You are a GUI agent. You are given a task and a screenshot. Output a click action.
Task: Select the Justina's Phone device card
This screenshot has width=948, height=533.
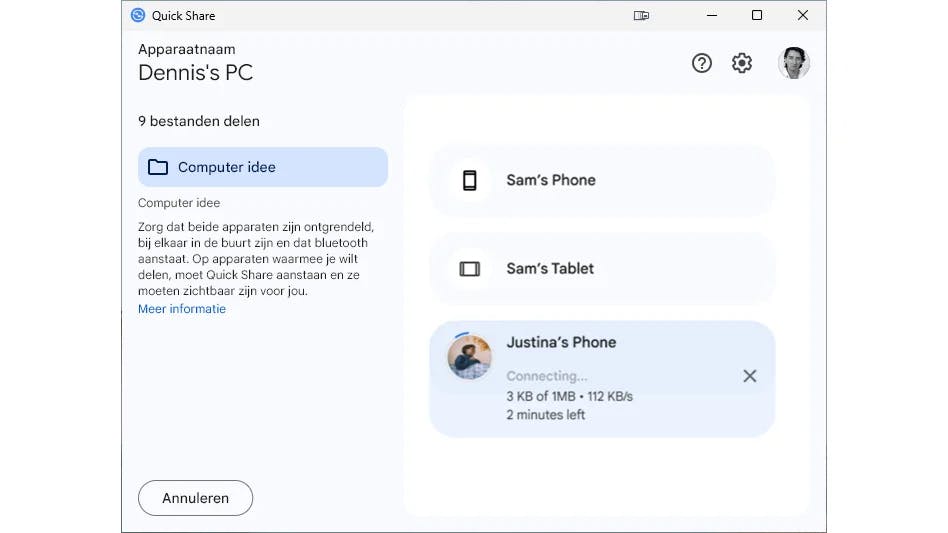click(x=602, y=379)
